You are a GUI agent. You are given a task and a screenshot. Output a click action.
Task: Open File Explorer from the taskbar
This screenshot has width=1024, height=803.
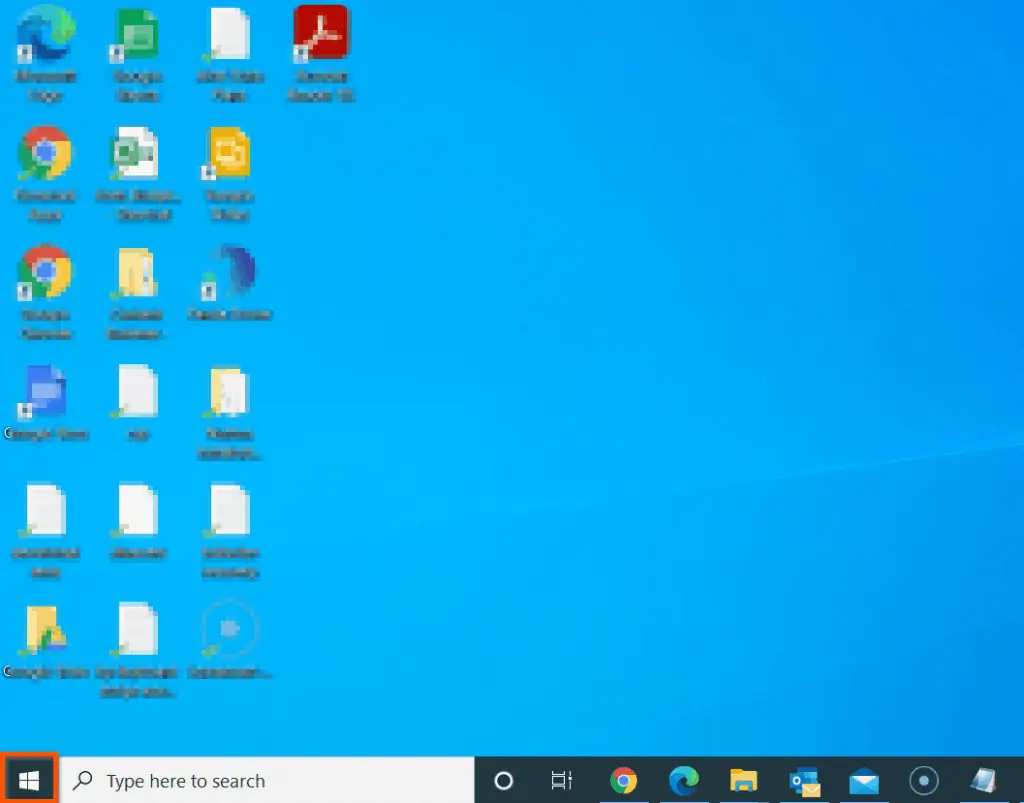point(743,780)
